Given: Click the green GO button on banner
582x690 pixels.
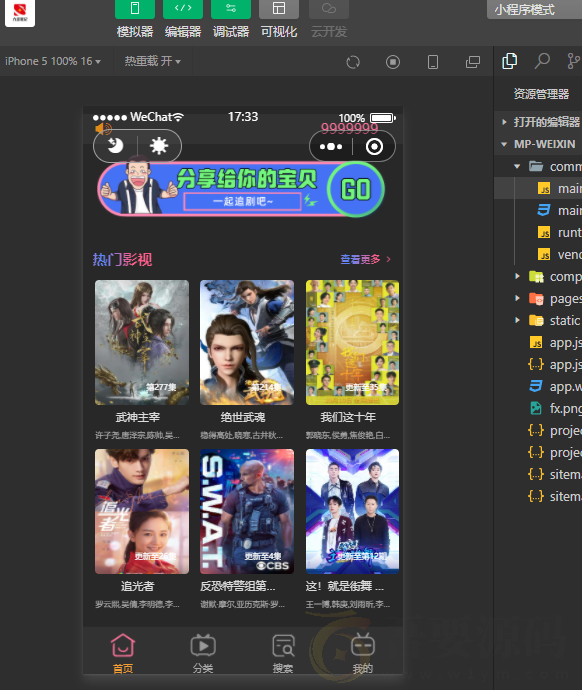Looking at the screenshot, I should (356, 189).
